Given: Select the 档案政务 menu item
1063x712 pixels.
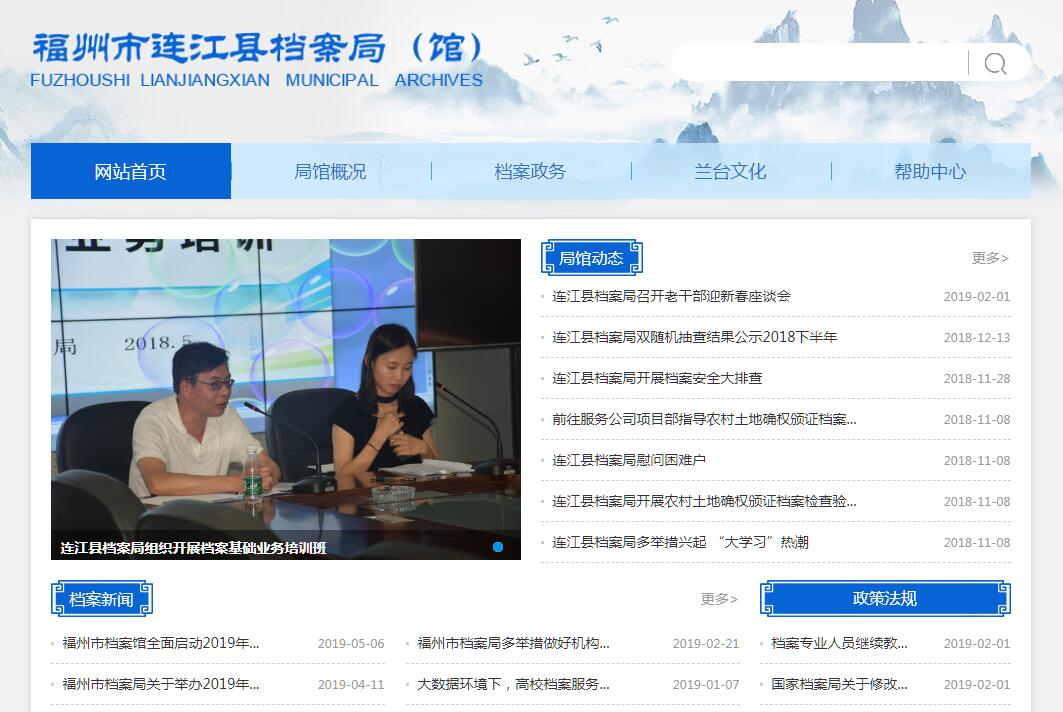Looking at the screenshot, I should [x=530, y=171].
